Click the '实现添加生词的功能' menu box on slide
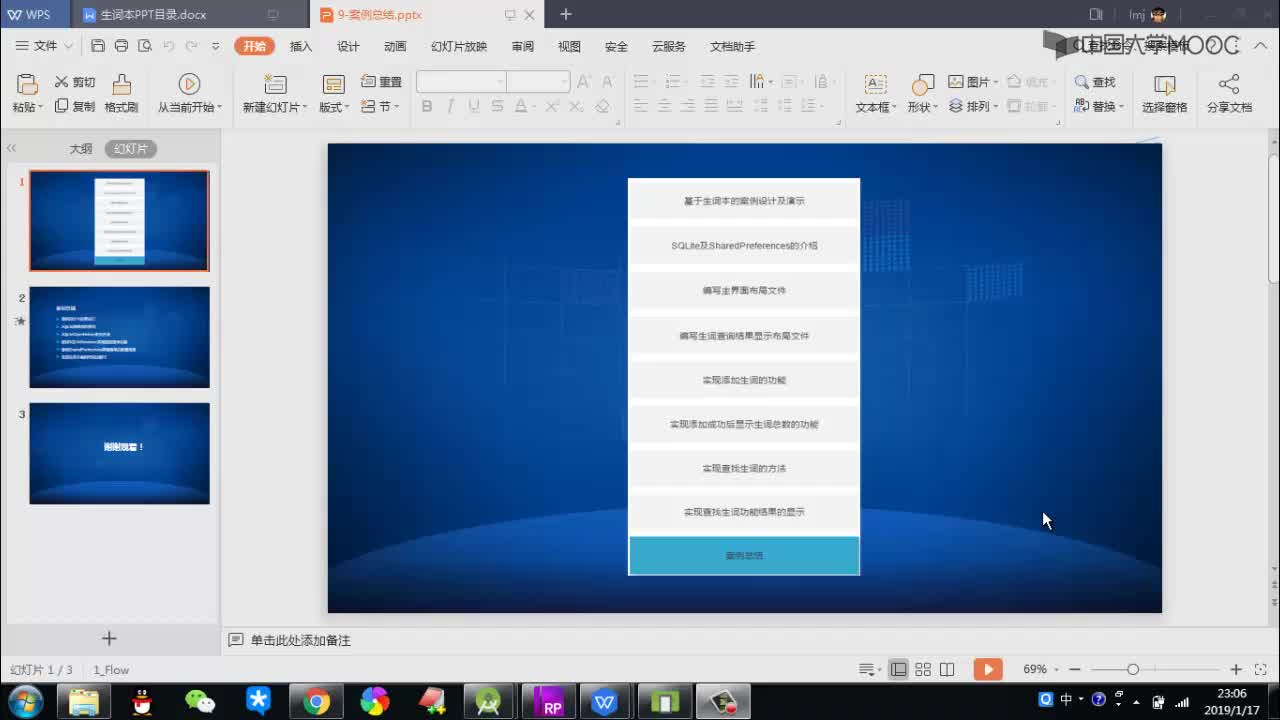 point(744,380)
